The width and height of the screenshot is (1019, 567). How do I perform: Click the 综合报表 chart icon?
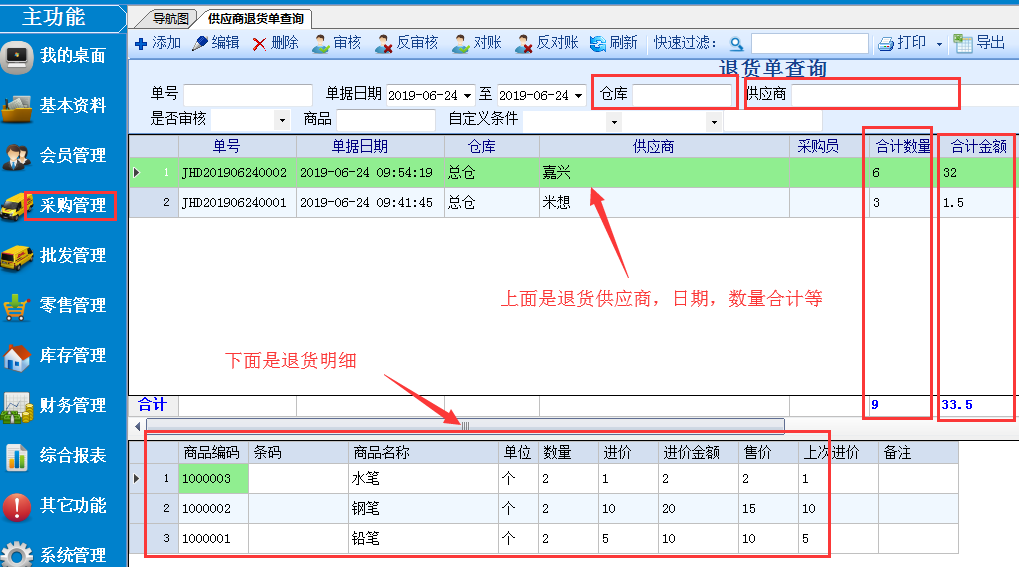[17, 456]
